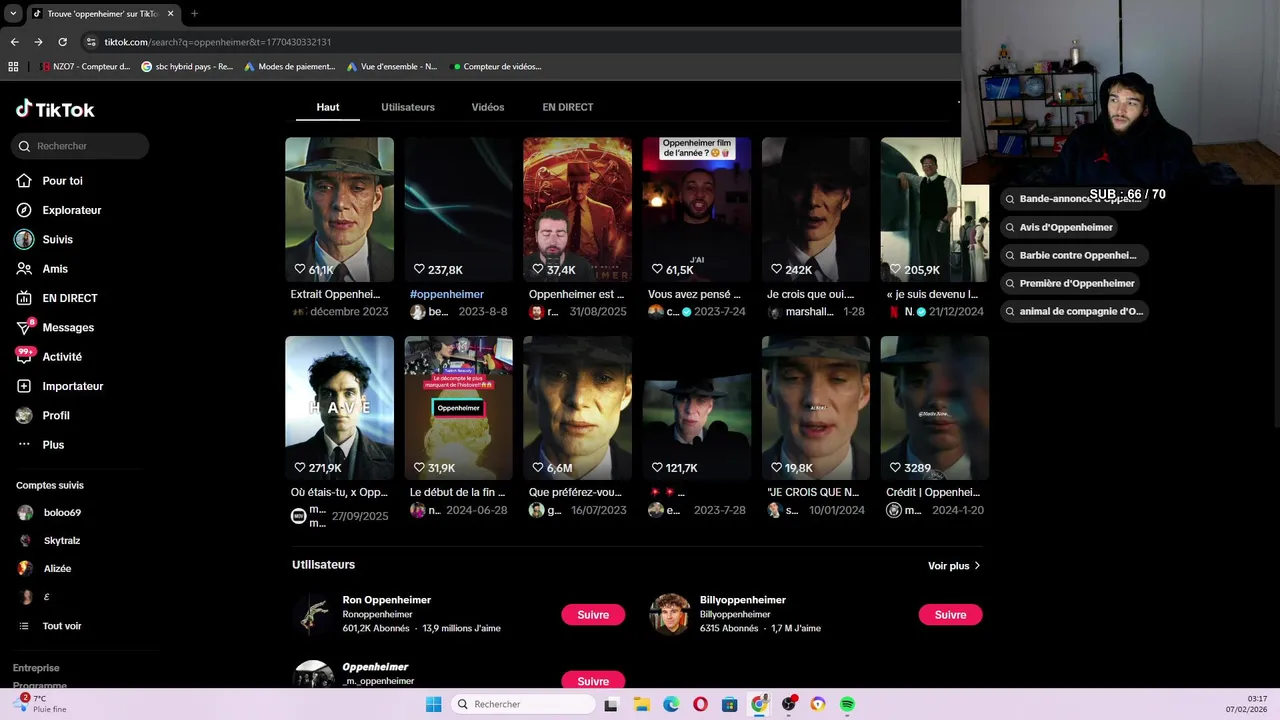Search suggestion animal de compagnie
This screenshot has width=1280, height=720.
(x=1073, y=311)
